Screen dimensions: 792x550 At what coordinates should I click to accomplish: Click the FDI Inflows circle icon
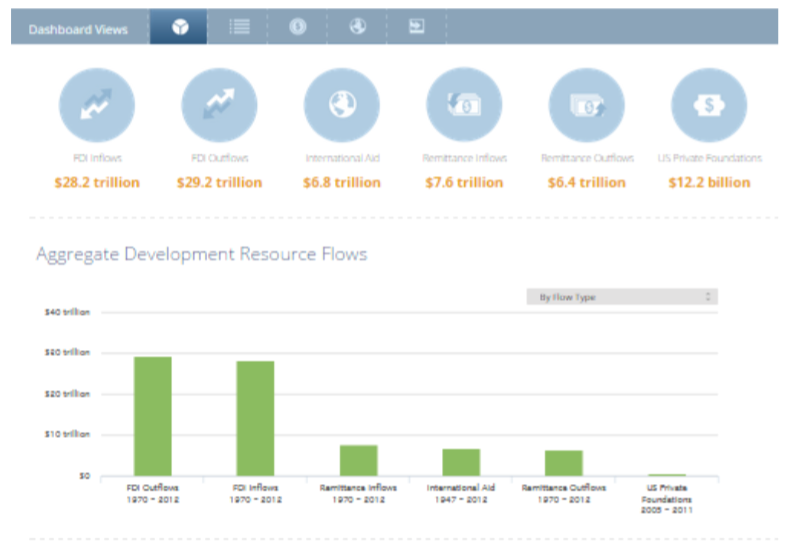(x=97, y=105)
